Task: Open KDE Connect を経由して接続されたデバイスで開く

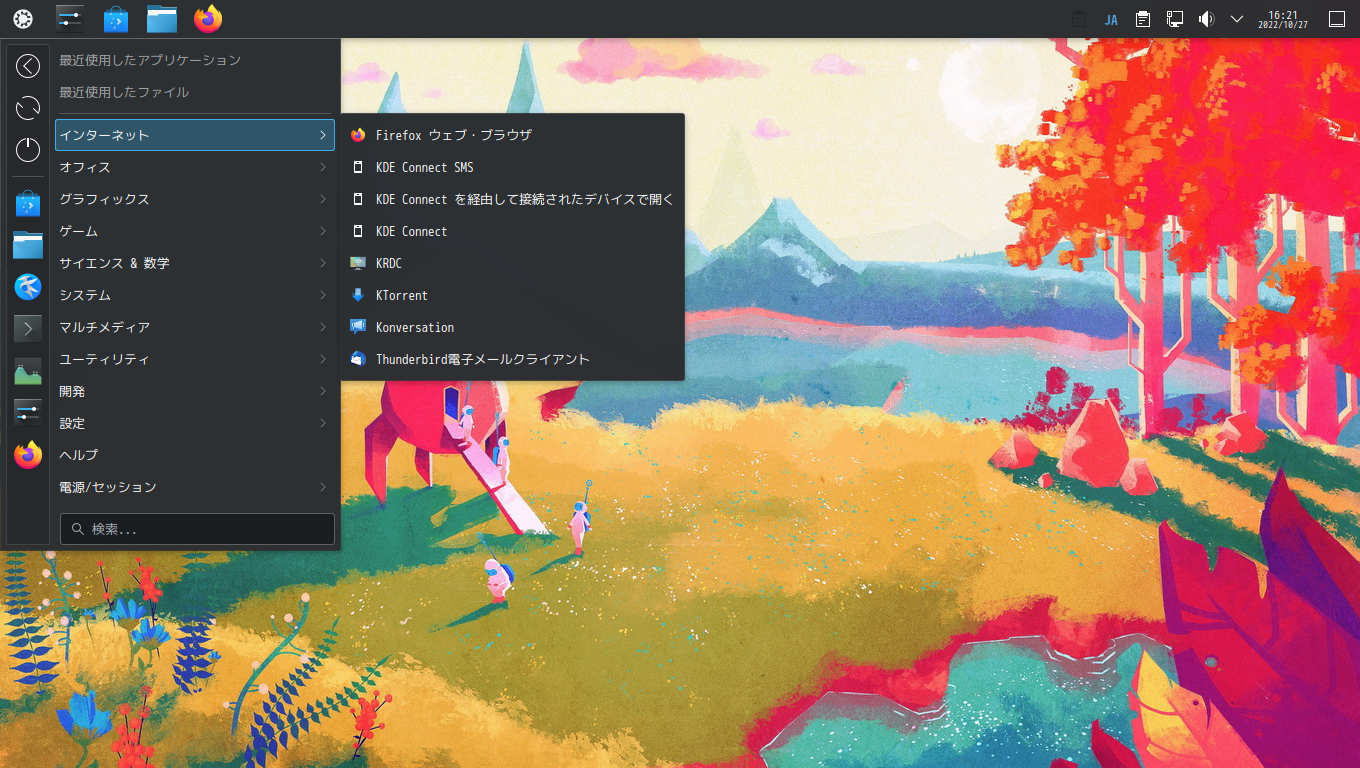Action: tap(512, 199)
